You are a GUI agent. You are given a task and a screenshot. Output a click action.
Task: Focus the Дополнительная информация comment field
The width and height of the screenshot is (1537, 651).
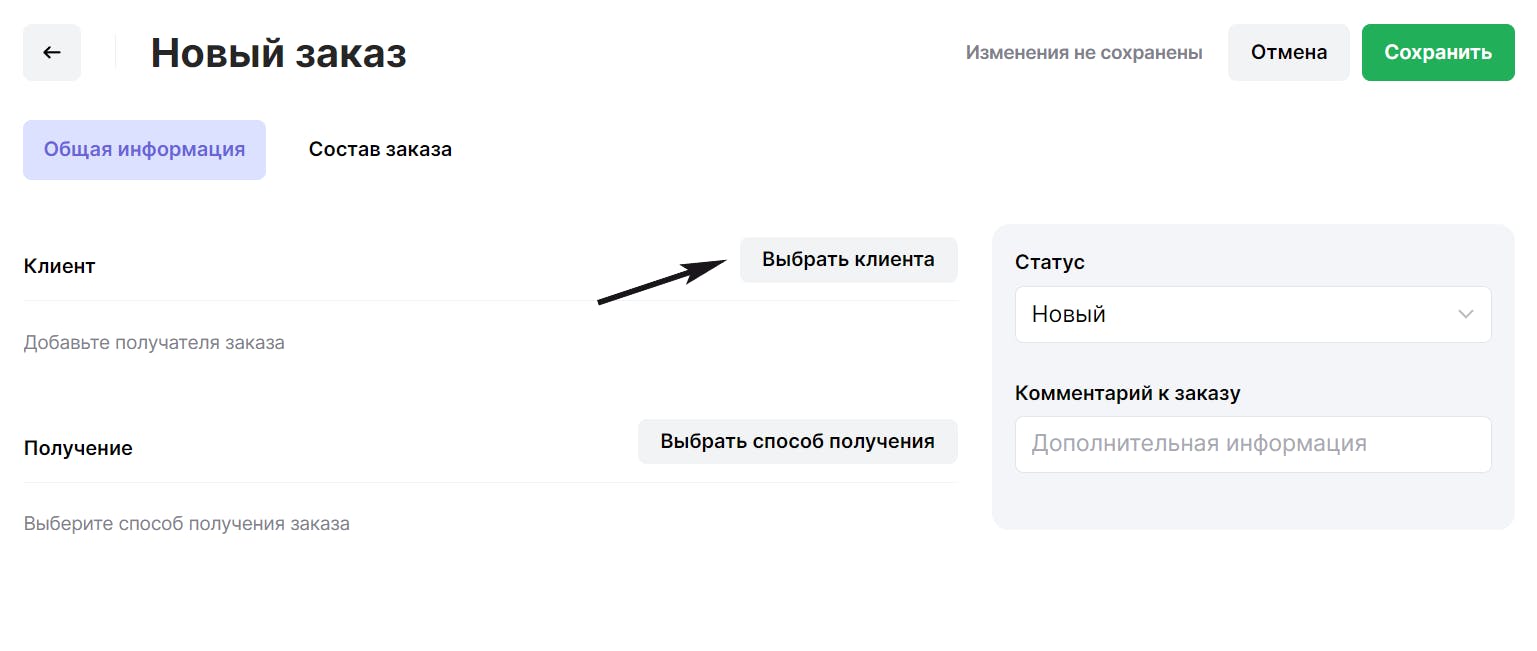pyautogui.click(x=1252, y=444)
